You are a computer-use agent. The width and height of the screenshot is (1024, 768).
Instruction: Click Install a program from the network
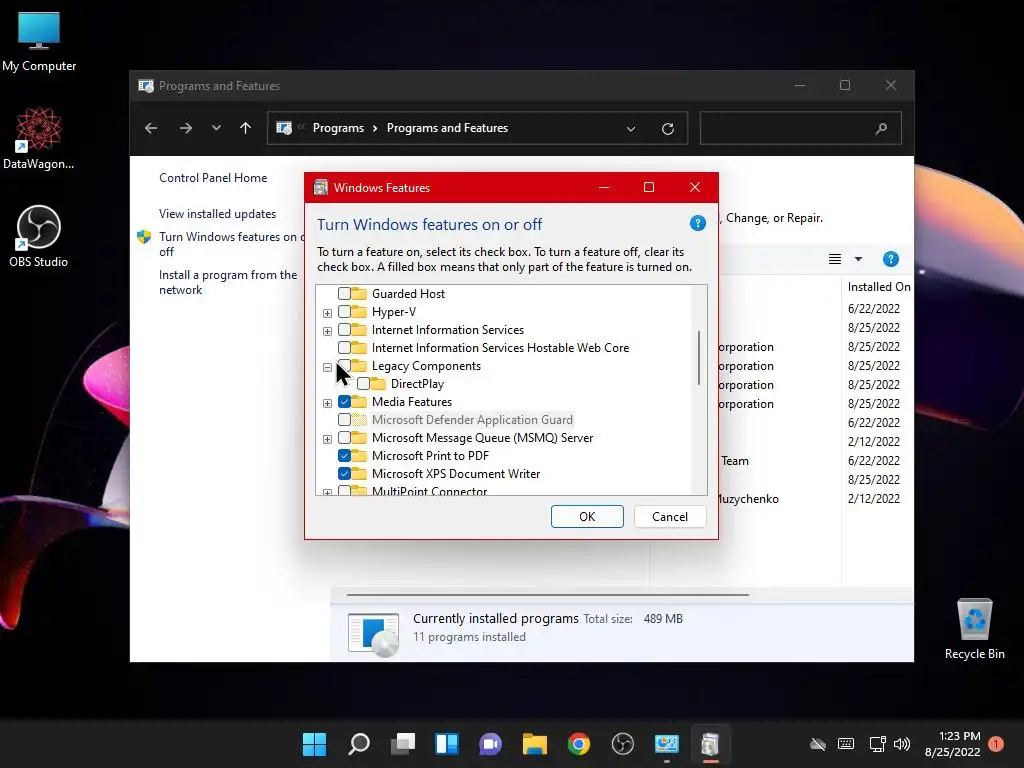tap(228, 282)
